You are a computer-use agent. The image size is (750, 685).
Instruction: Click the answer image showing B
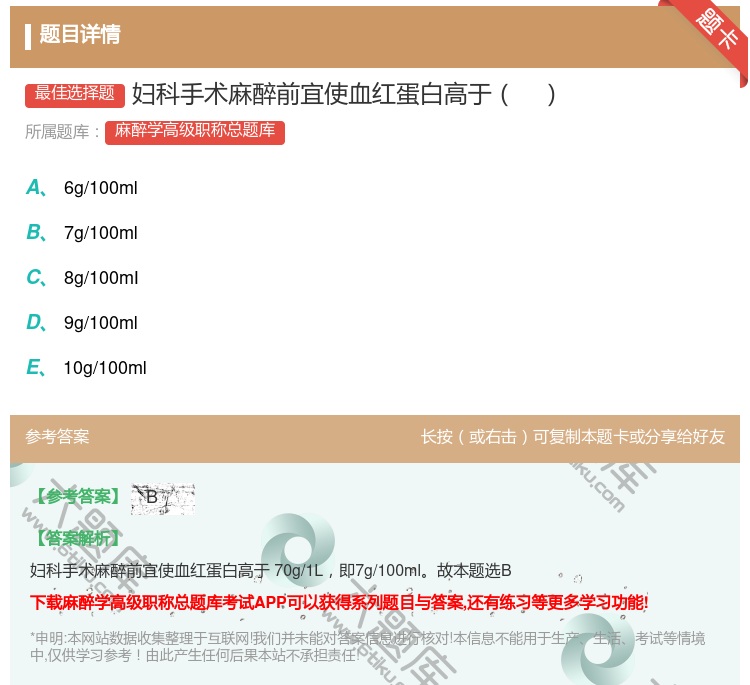point(163,499)
